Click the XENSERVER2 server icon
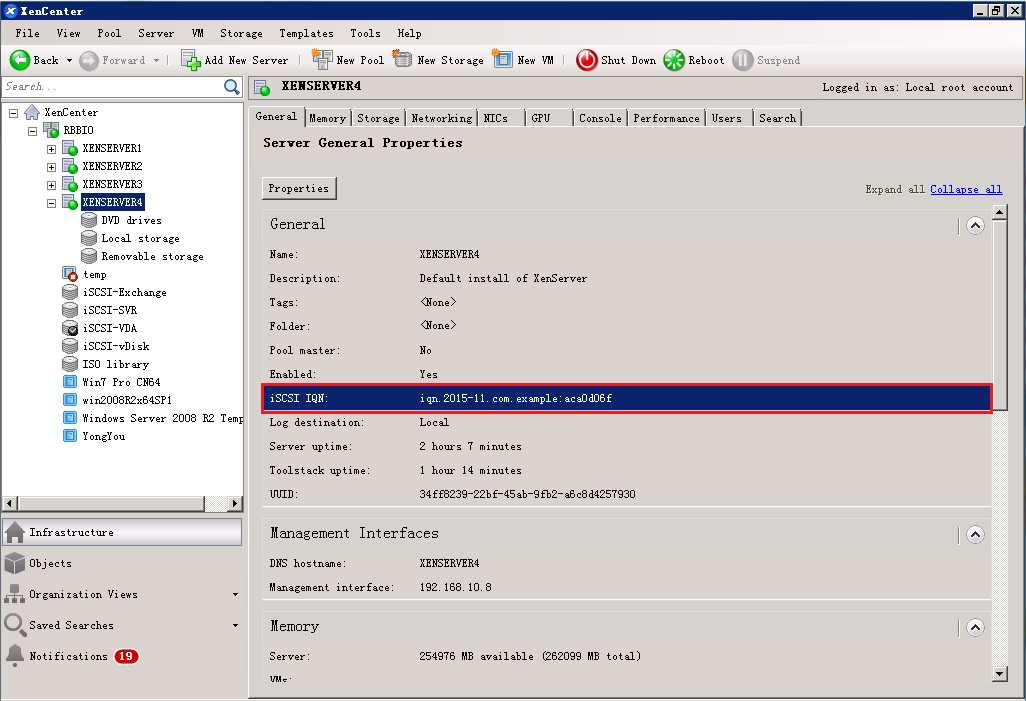Image resolution: width=1026 pixels, height=701 pixels. [70, 166]
